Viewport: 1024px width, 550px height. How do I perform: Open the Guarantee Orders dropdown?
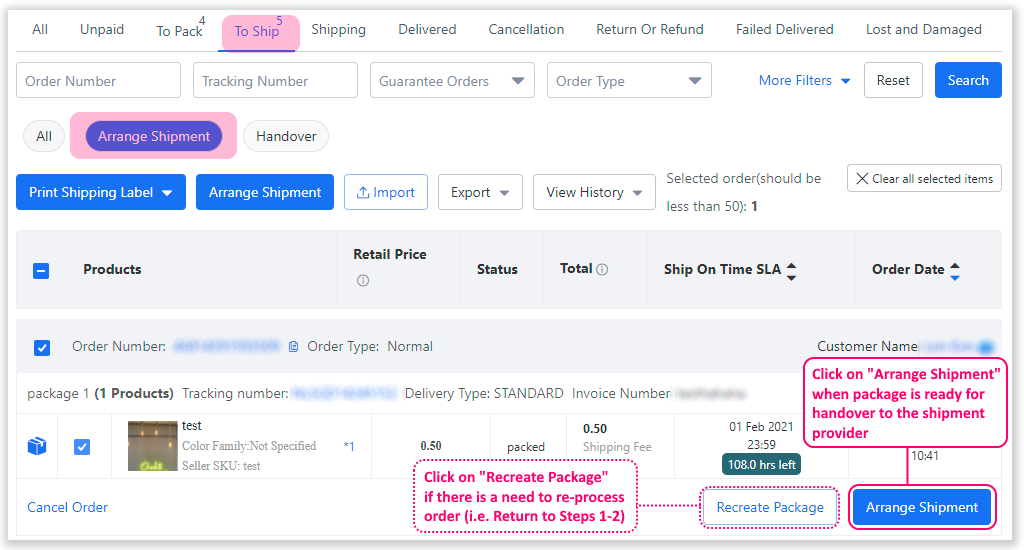pyautogui.click(x=452, y=81)
